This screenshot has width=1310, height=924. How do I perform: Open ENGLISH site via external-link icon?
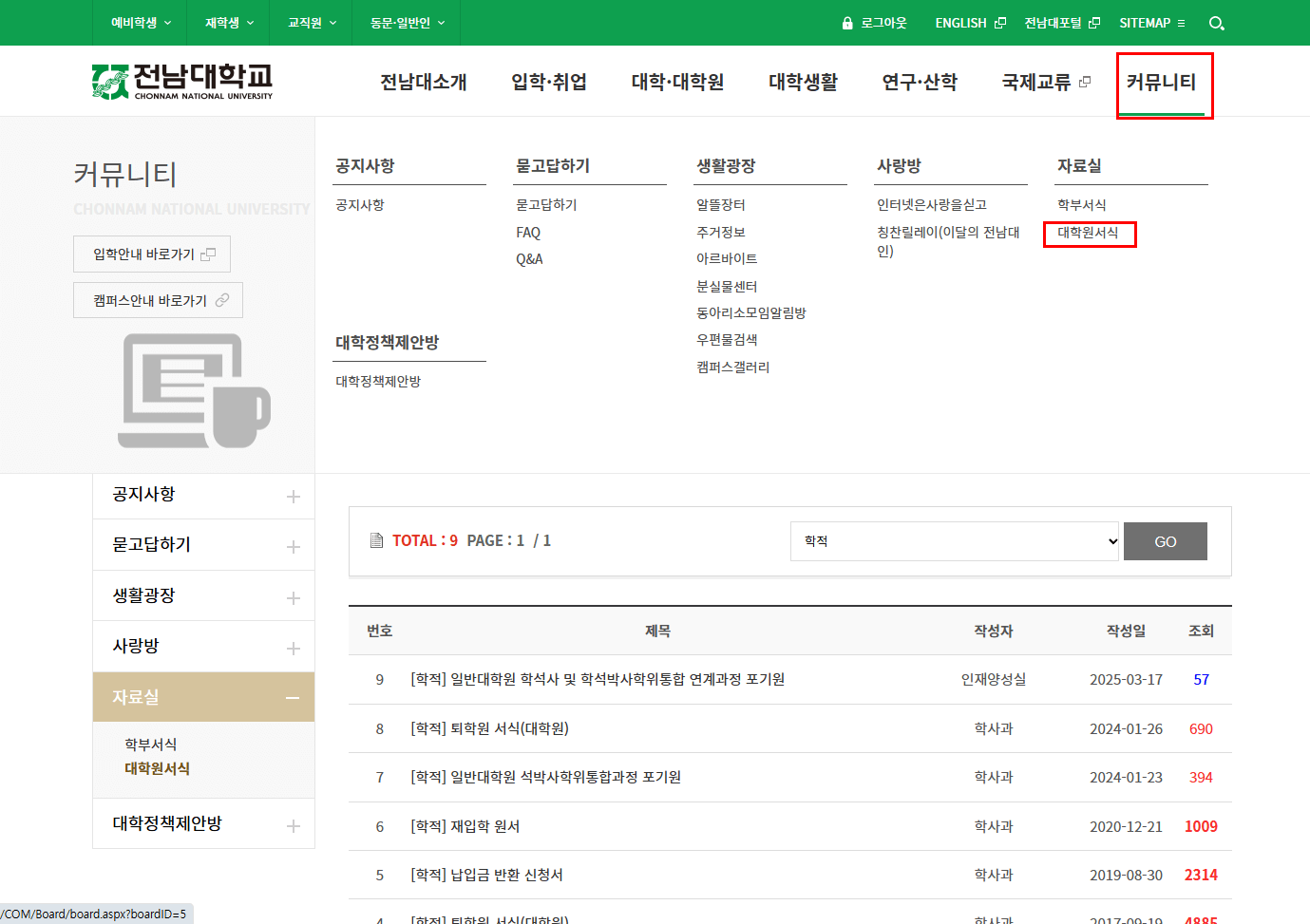point(998,23)
